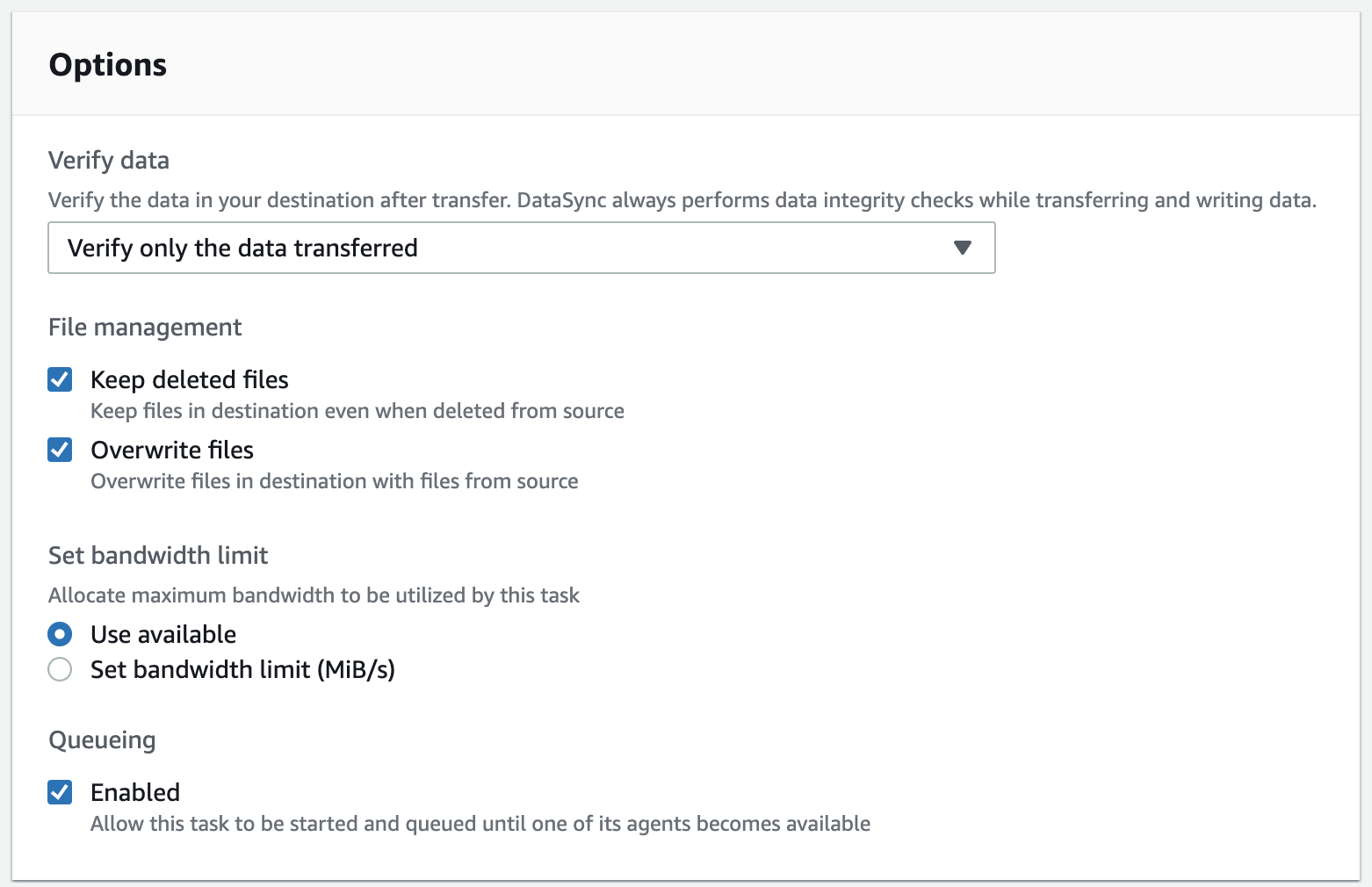Click the 'Verify data' section label
This screenshot has height=887, width=1372.
pos(109,161)
